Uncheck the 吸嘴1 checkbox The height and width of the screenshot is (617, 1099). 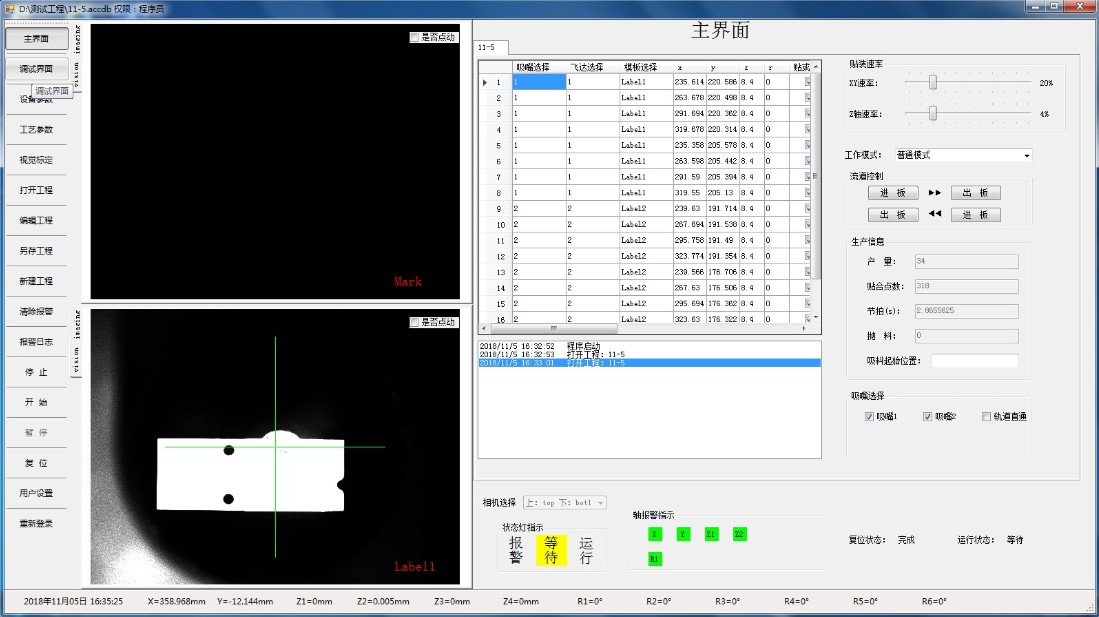(x=869, y=416)
